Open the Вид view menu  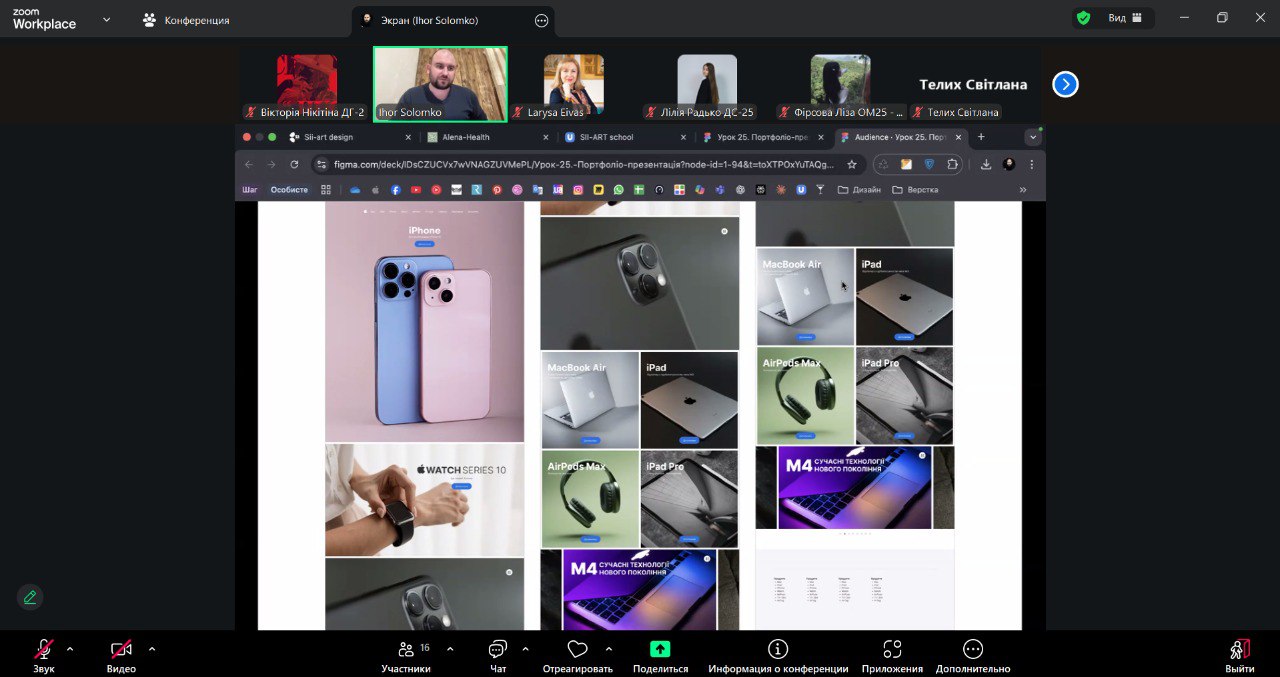(1116, 18)
